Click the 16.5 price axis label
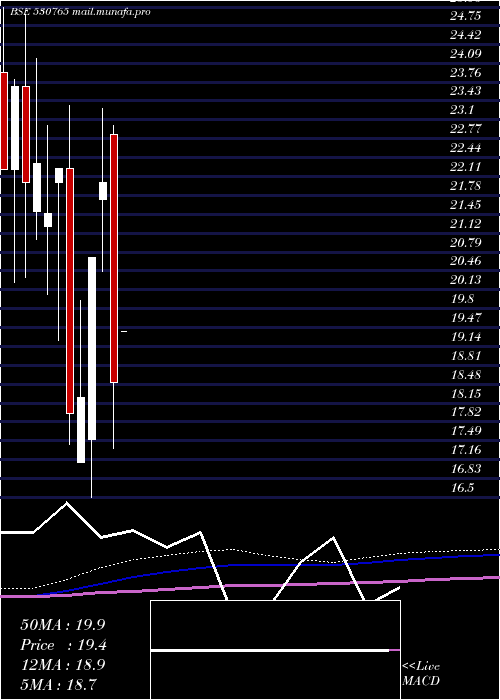Viewport: 500px width, 700px height. click(x=462, y=488)
